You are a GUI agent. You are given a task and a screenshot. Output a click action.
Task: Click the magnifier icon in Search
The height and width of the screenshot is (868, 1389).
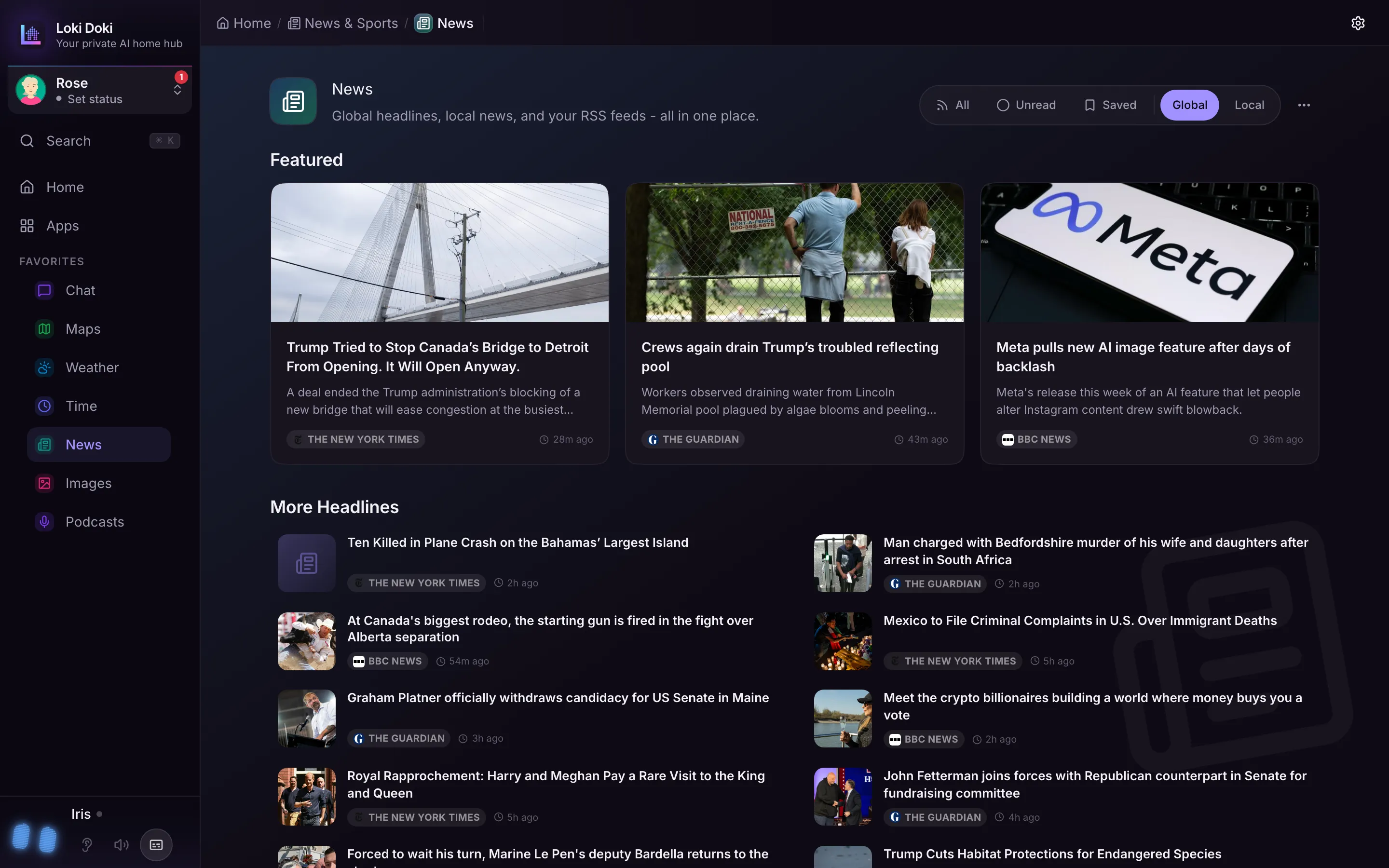(x=27, y=141)
